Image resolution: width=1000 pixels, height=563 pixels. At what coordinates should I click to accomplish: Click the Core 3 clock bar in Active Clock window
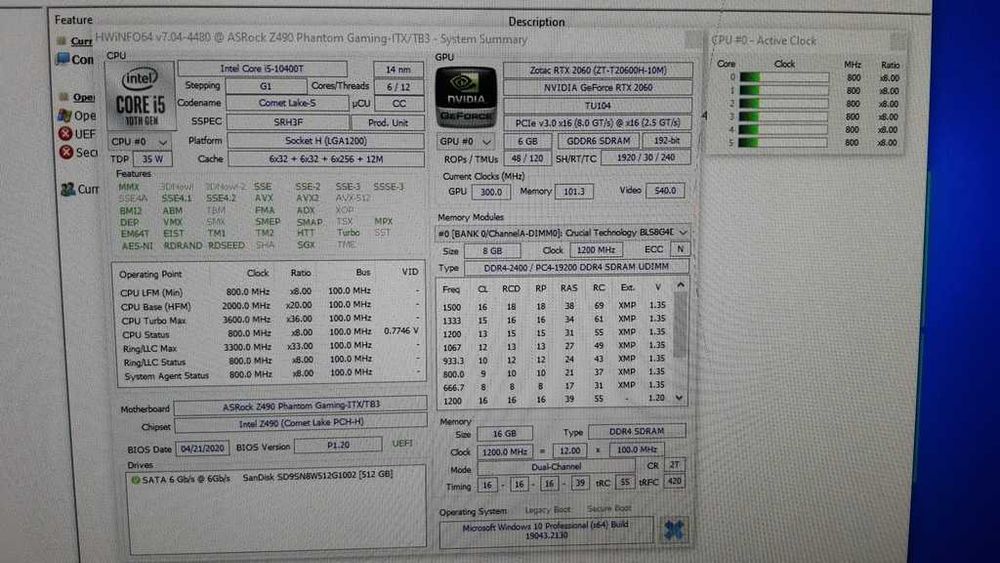click(x=783, y=117)
